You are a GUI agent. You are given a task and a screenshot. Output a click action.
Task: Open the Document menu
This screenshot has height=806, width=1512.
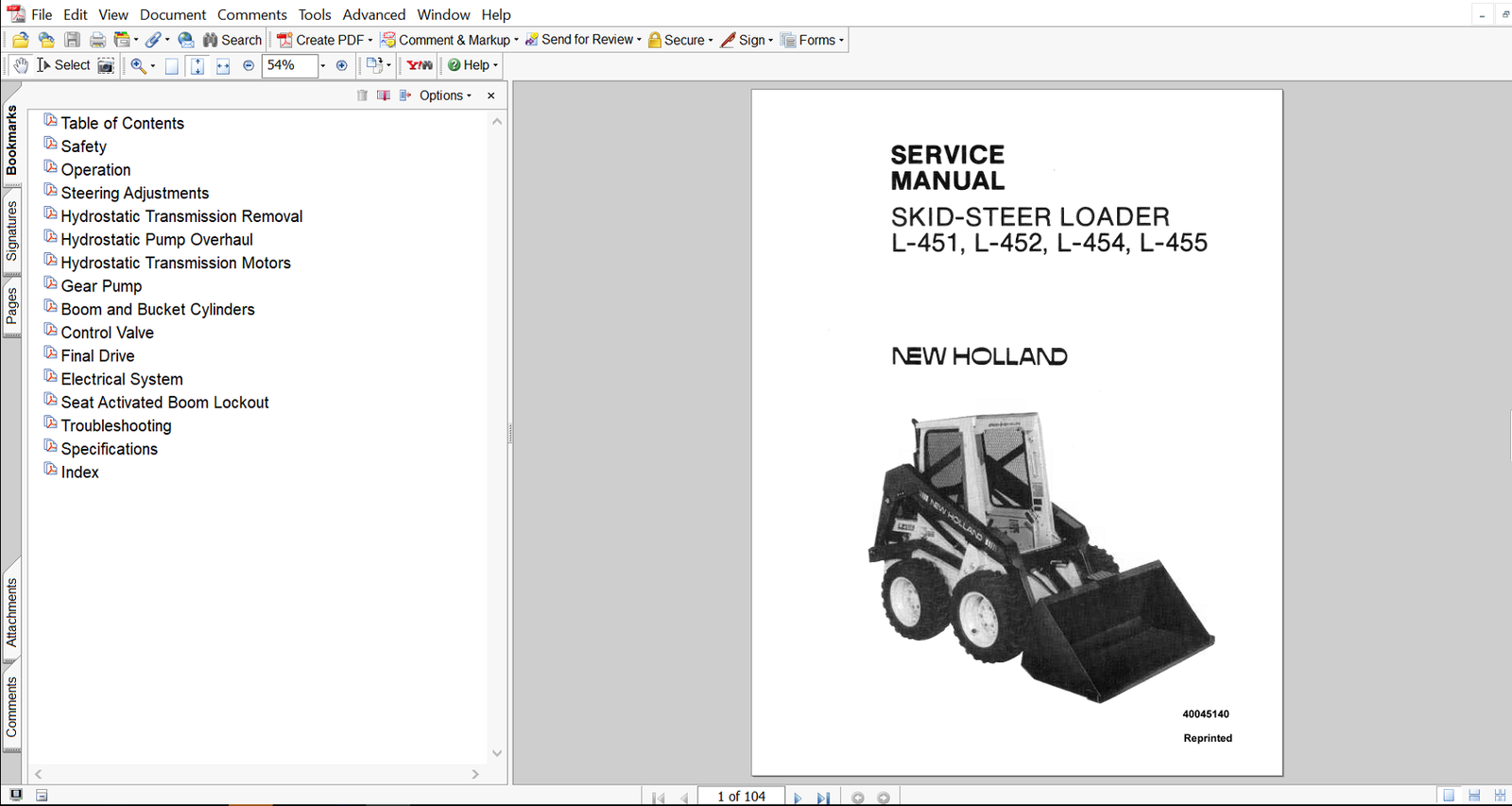[173, 14]
